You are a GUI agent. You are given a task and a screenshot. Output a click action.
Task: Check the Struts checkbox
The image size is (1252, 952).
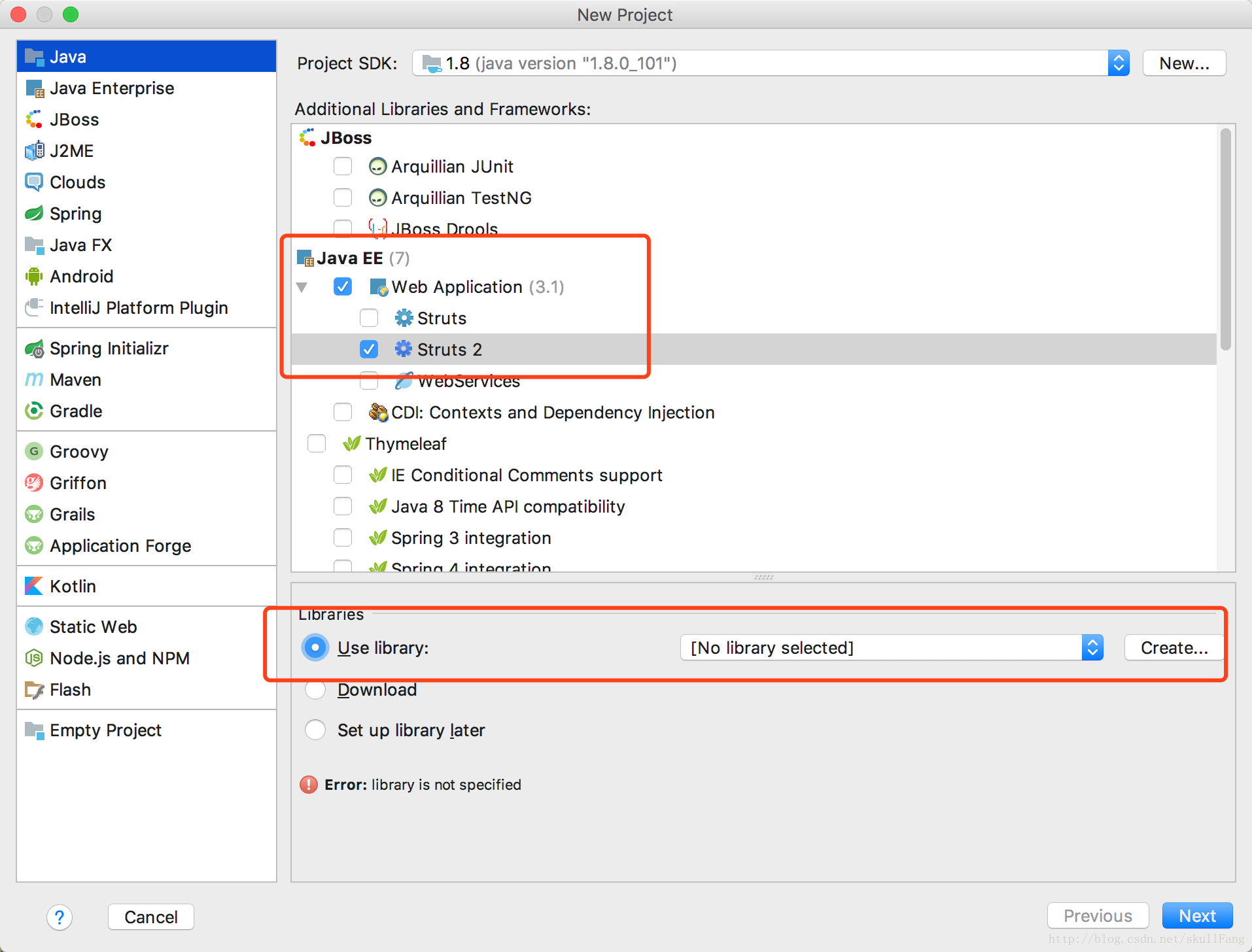pyautogui.click(x=369, y=318)
